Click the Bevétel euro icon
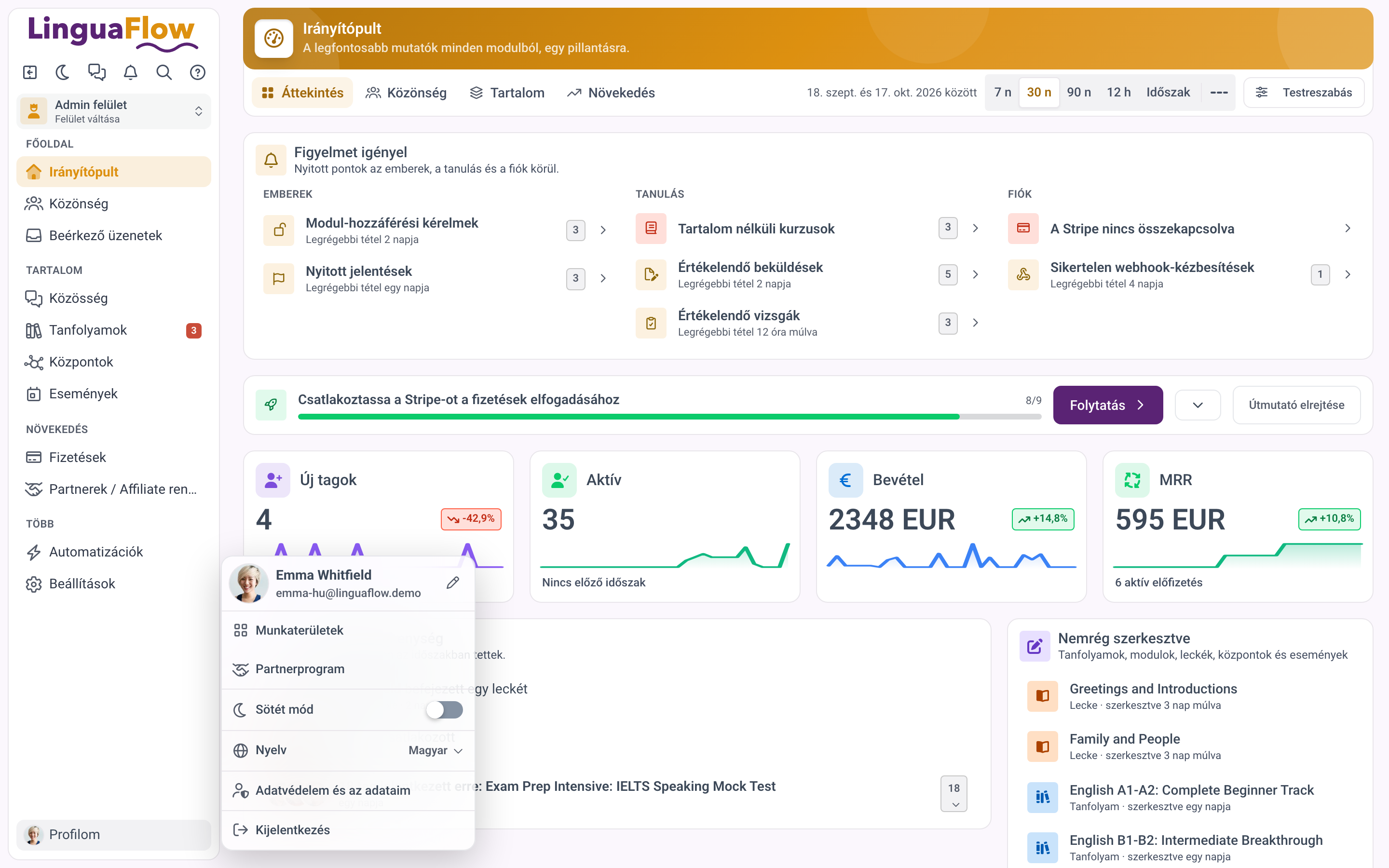This screenshot has height=868, width=1389. 845,480
